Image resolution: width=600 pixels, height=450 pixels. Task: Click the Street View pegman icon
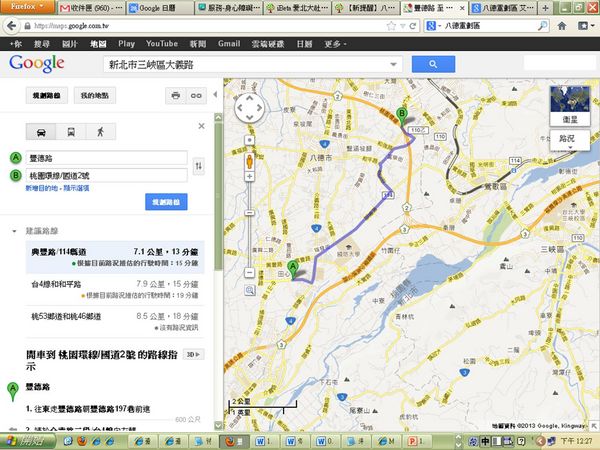tap(248, 160)
